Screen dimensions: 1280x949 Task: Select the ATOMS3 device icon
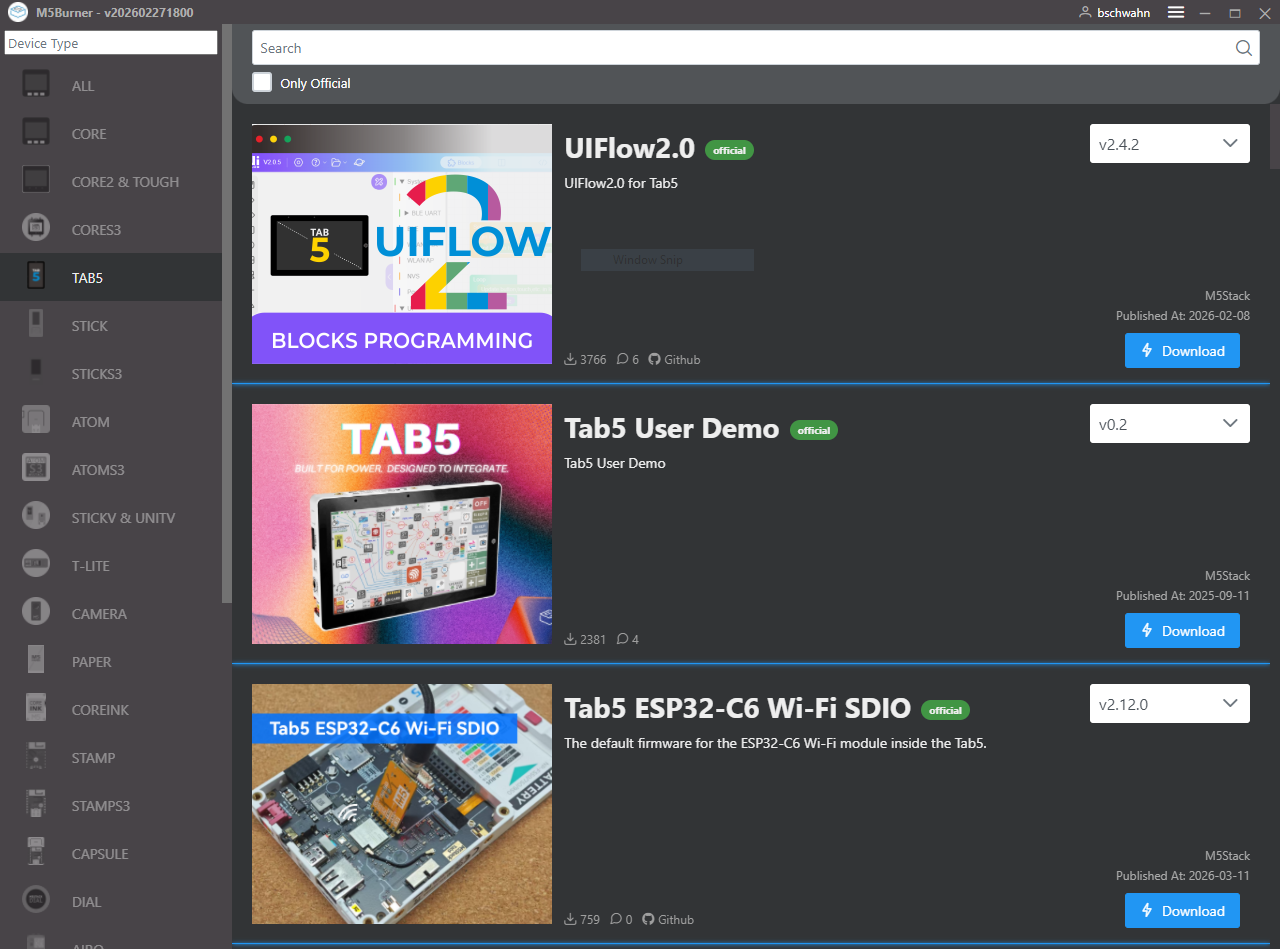[37, 470]
